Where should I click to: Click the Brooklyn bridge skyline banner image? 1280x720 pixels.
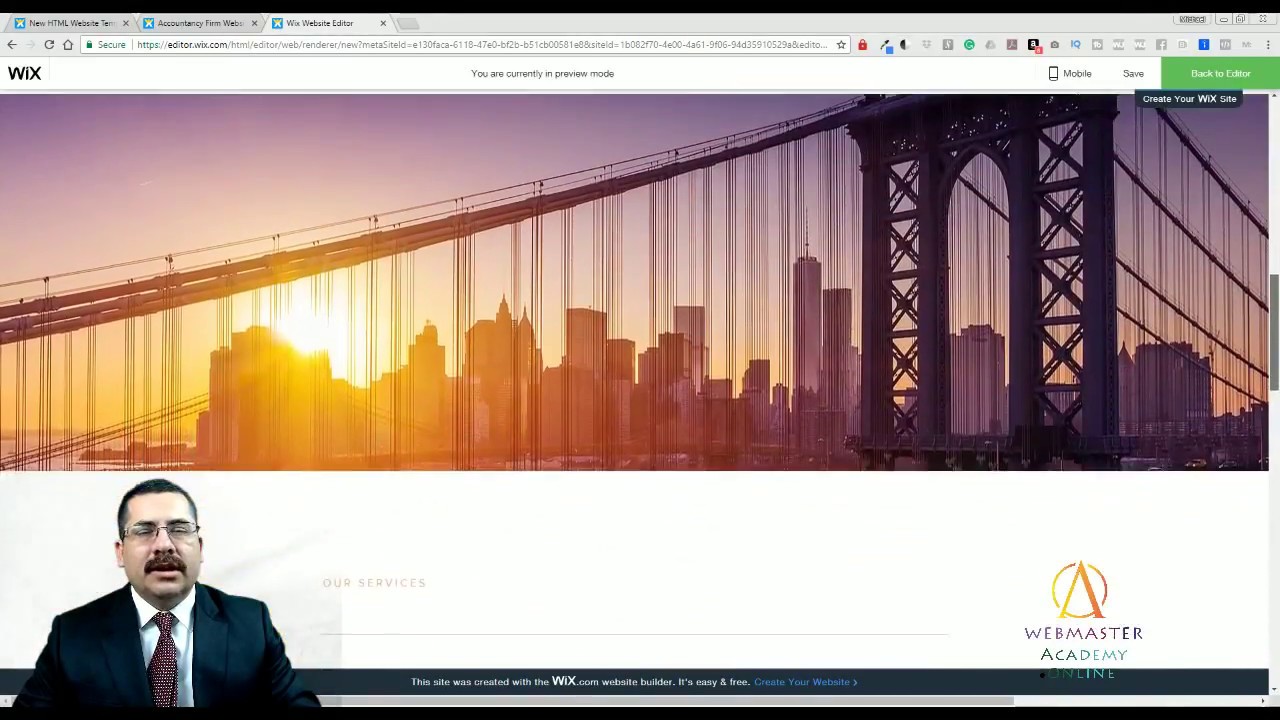click(634, 282)
